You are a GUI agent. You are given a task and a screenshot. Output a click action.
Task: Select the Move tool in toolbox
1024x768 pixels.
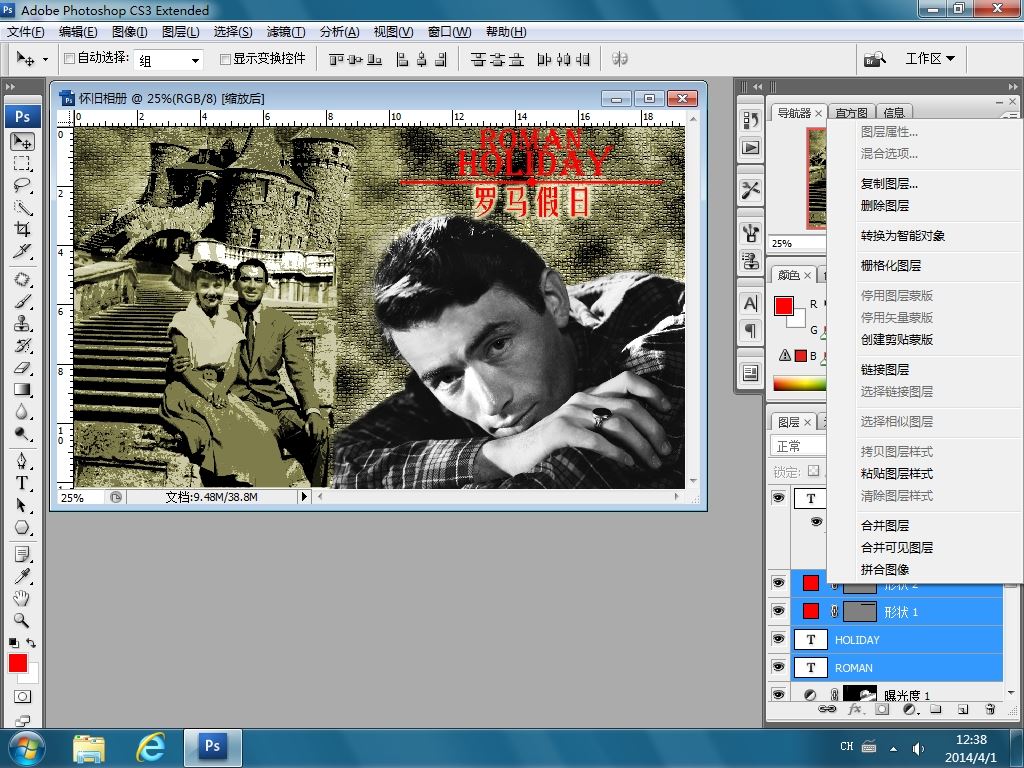(22, 142)
